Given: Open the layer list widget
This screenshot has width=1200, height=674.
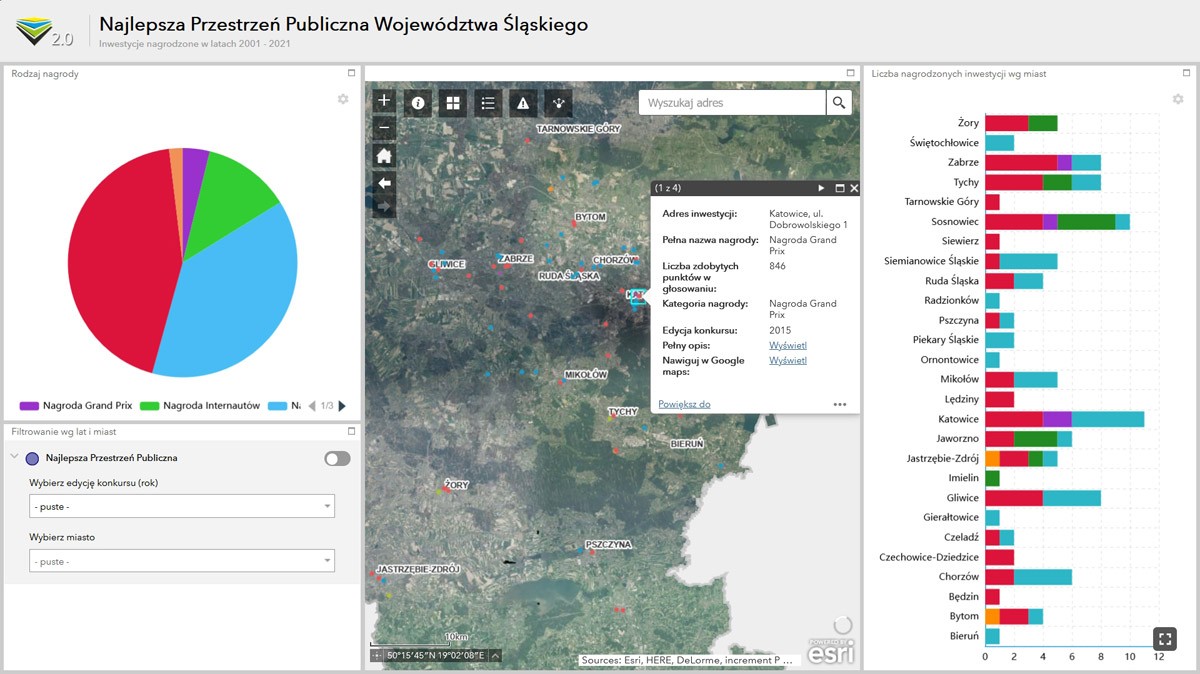Looking at the screenshot, I should (488, 103).
